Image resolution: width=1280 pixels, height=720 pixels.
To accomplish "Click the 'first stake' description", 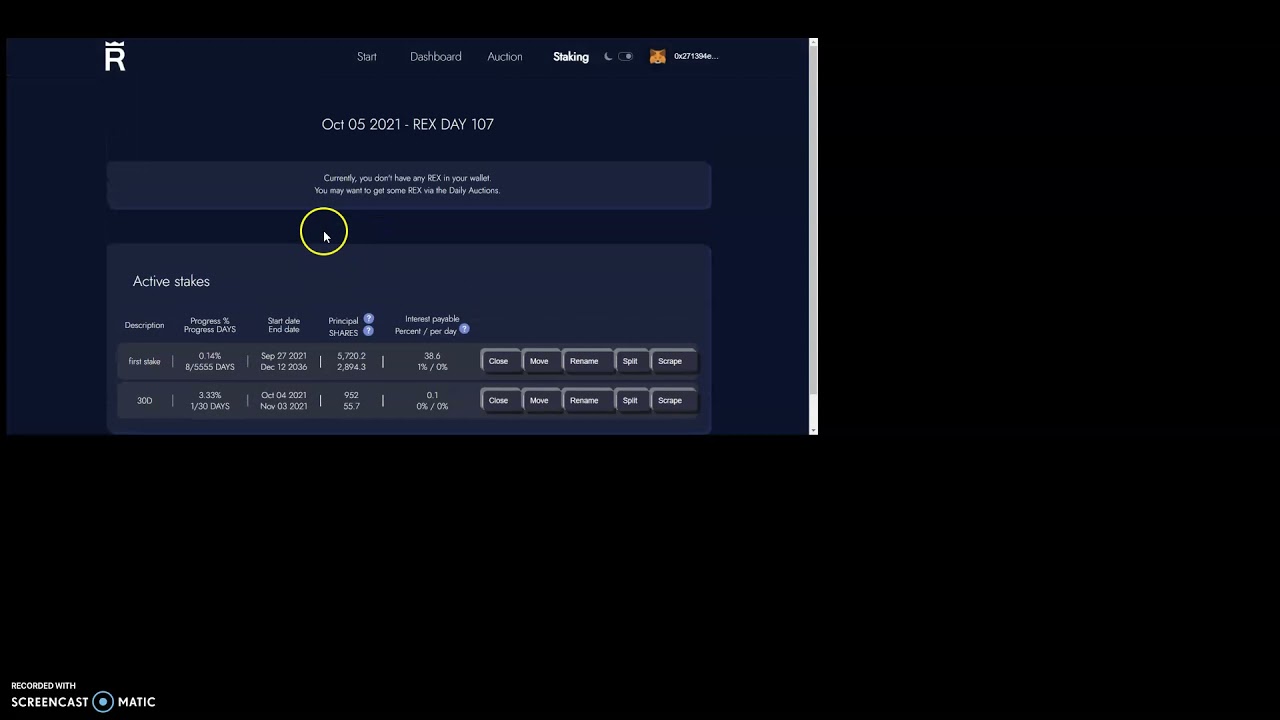I will (x=144, y=361).
